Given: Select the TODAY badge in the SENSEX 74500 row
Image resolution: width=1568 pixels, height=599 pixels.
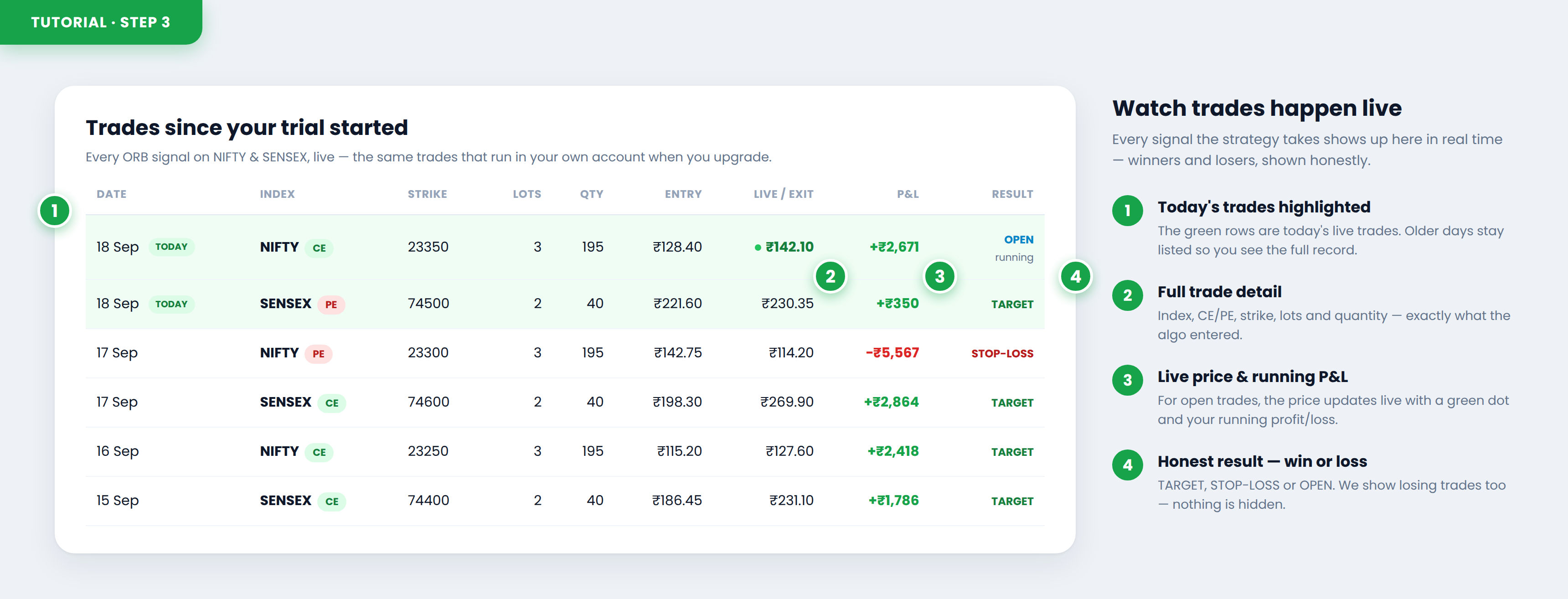Looking at the screenshot, I should [x=171, y=304].
